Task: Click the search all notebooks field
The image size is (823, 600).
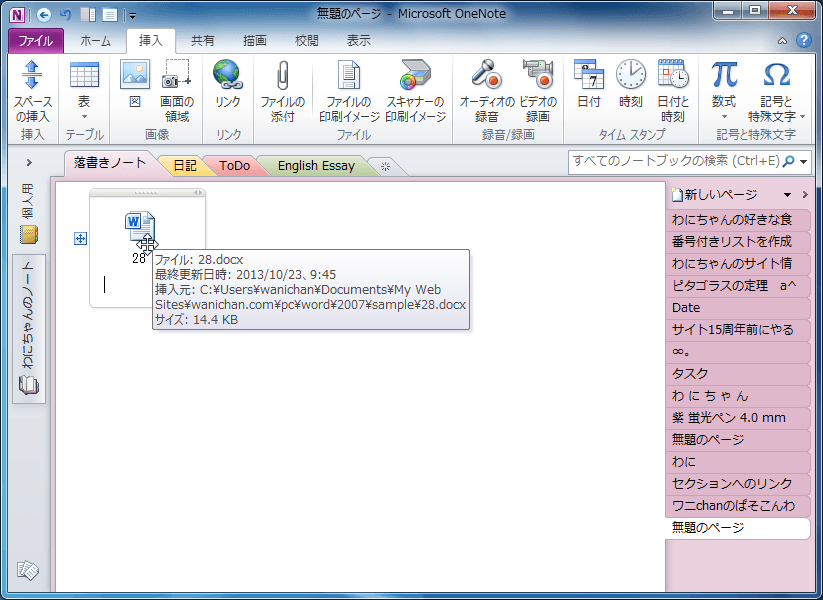Action: [675, 161]
